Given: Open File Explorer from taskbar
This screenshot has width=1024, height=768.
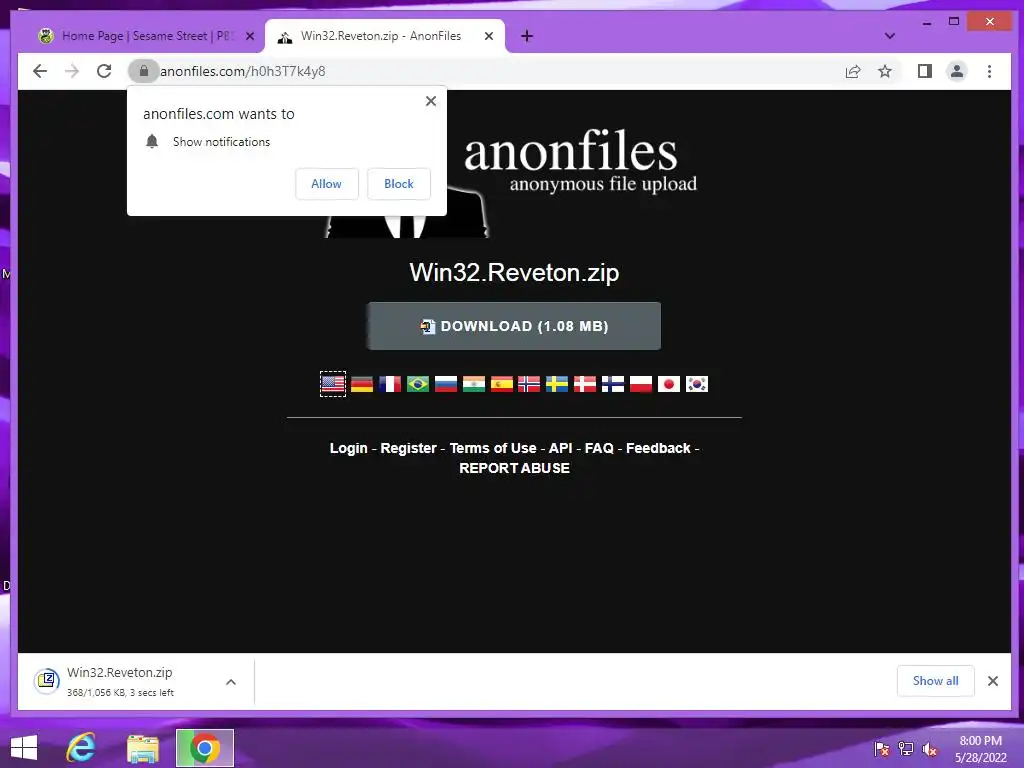Looking at the screenshot, I should [x=143, y=748].
